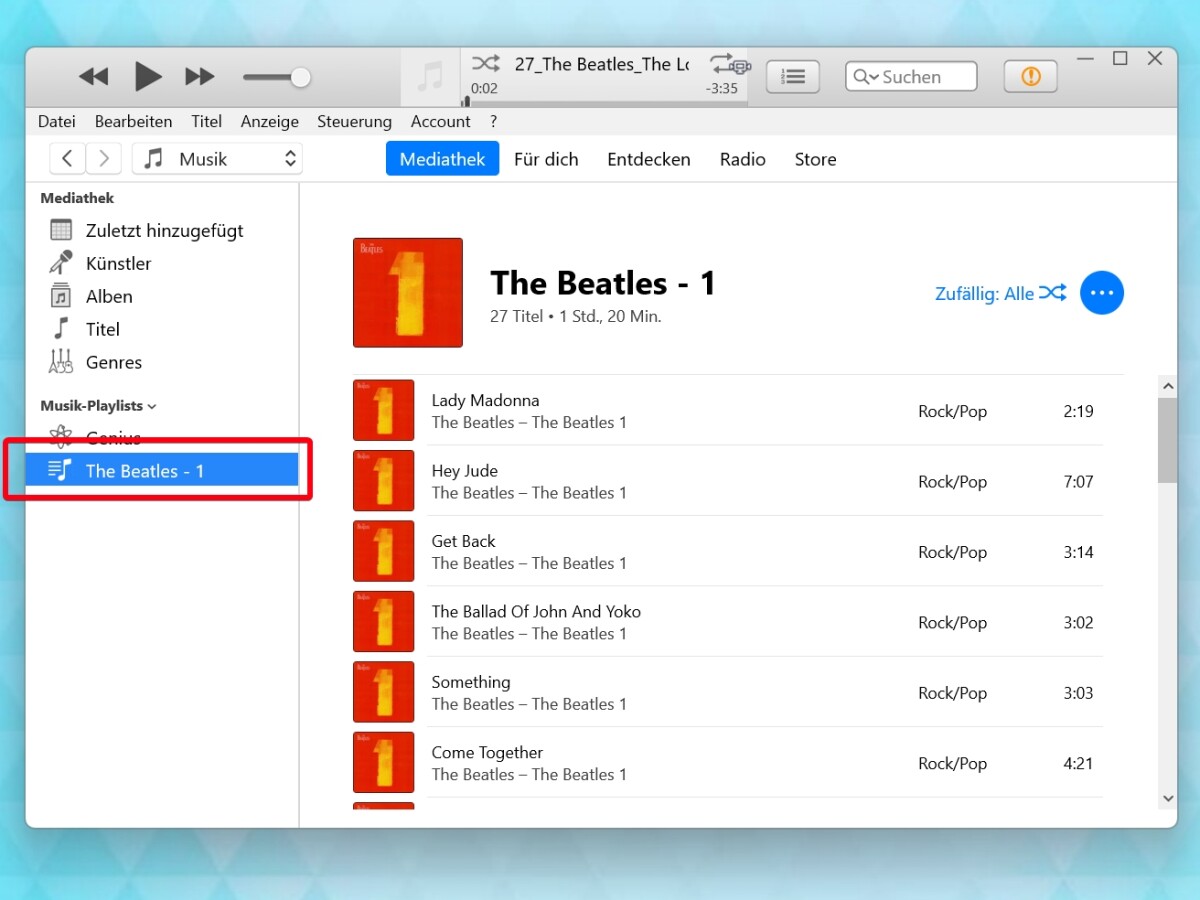
Task: Select the Come Together song title
Action: [x=487, y=753]
